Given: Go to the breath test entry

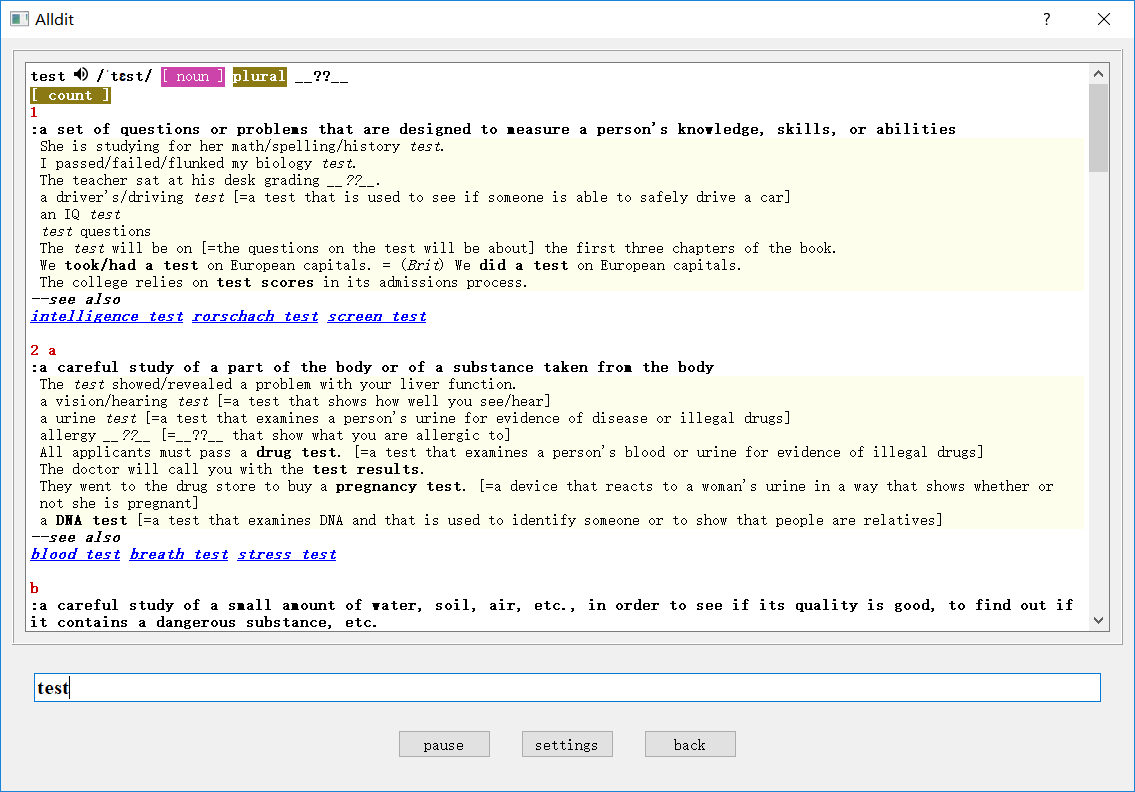Looking at the screenshot, I should [x=179, y=554].
